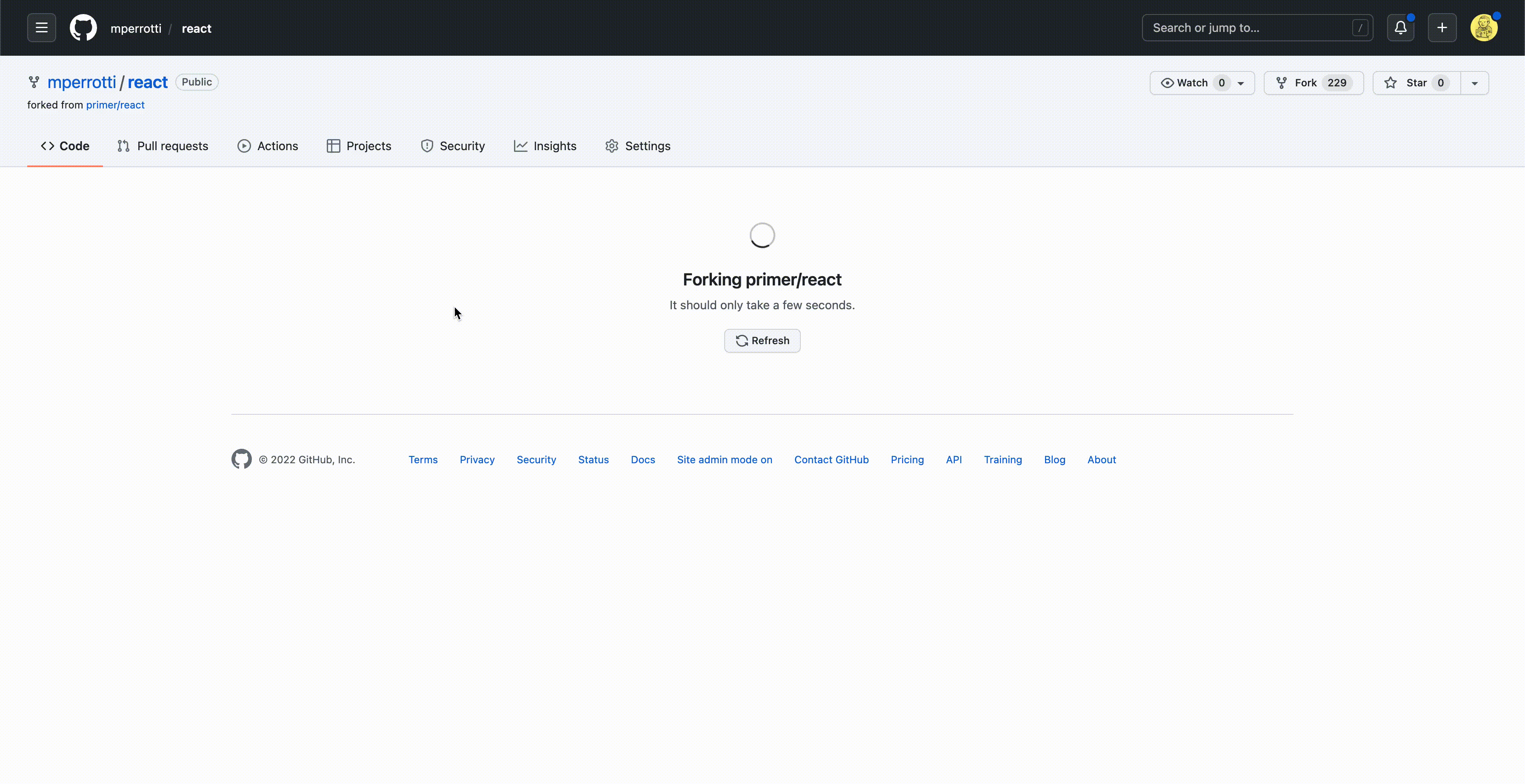Star the mperrotti/react repository

[1416, 83]
